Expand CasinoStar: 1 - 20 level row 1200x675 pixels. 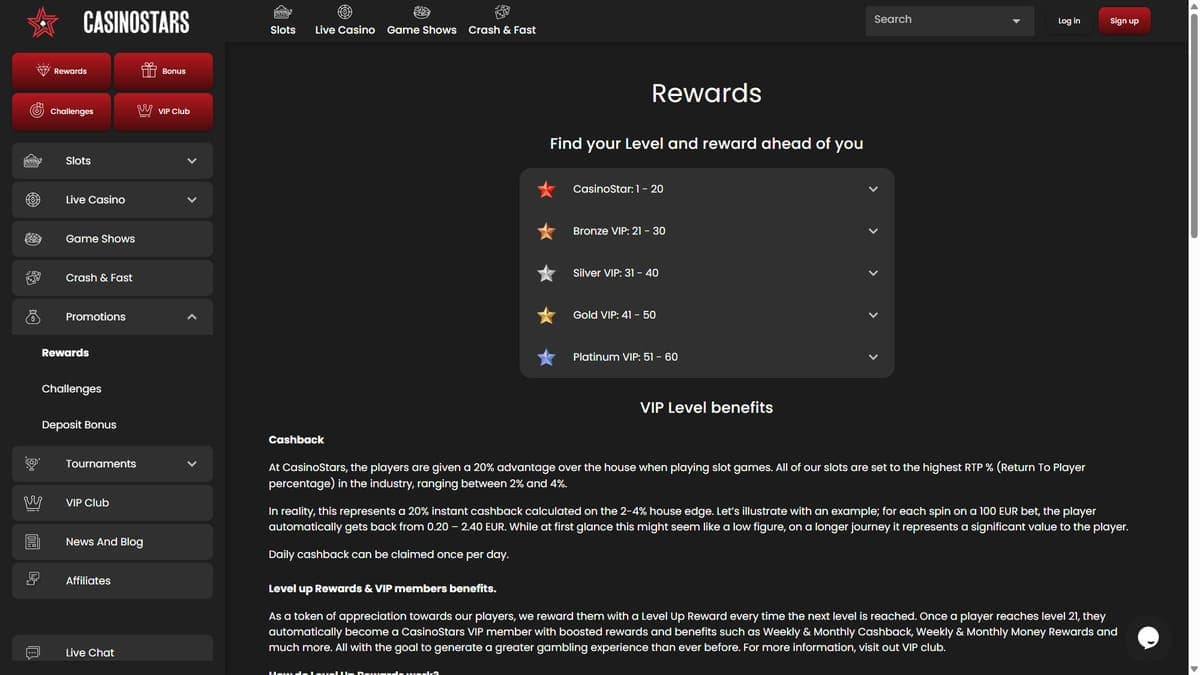707,189
